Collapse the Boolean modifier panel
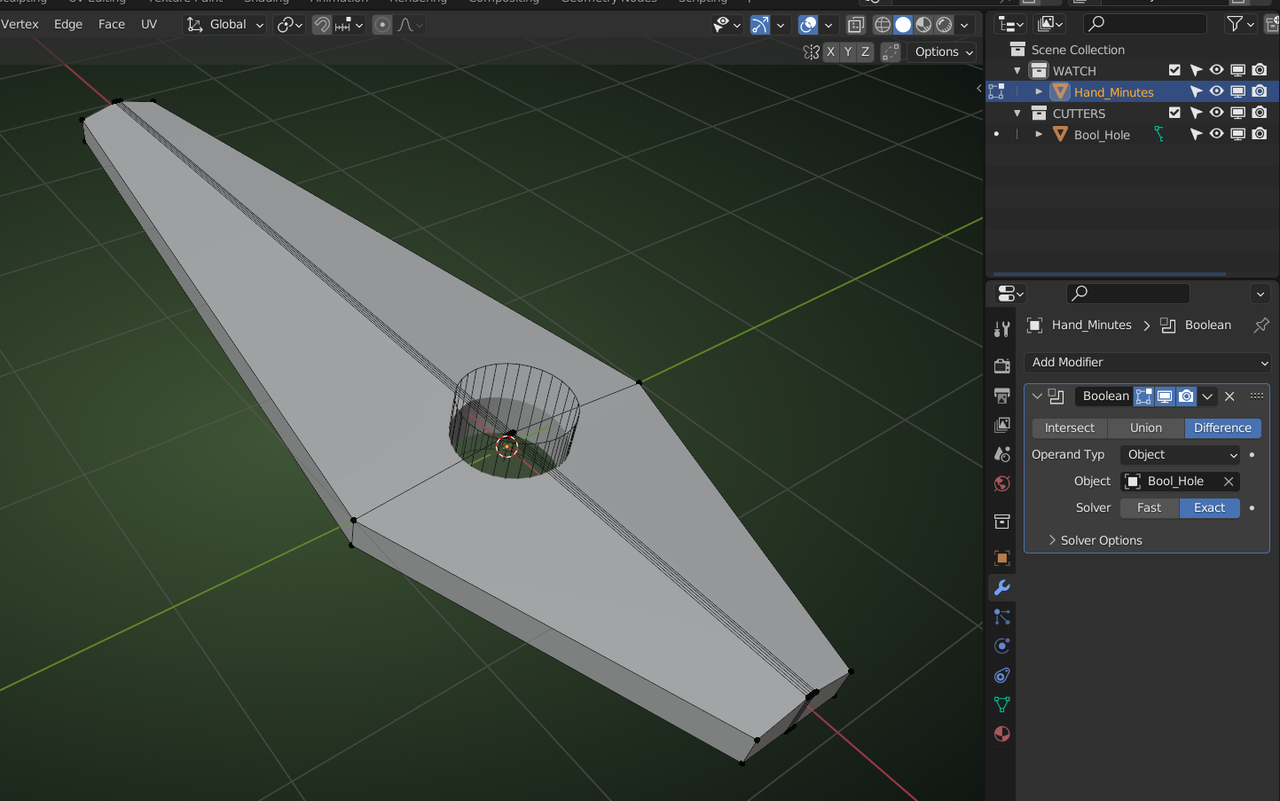The height and width of the screenshot is (801, 1280). point(1037,396)
